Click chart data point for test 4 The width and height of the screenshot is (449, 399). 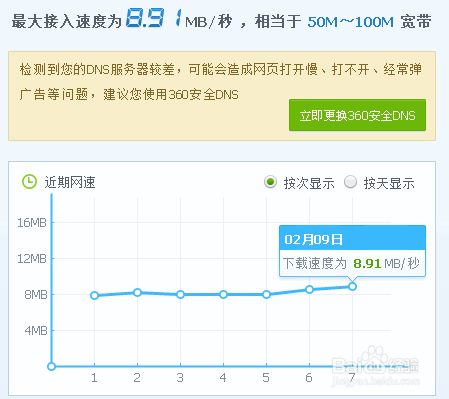click(x=223, y=294)
